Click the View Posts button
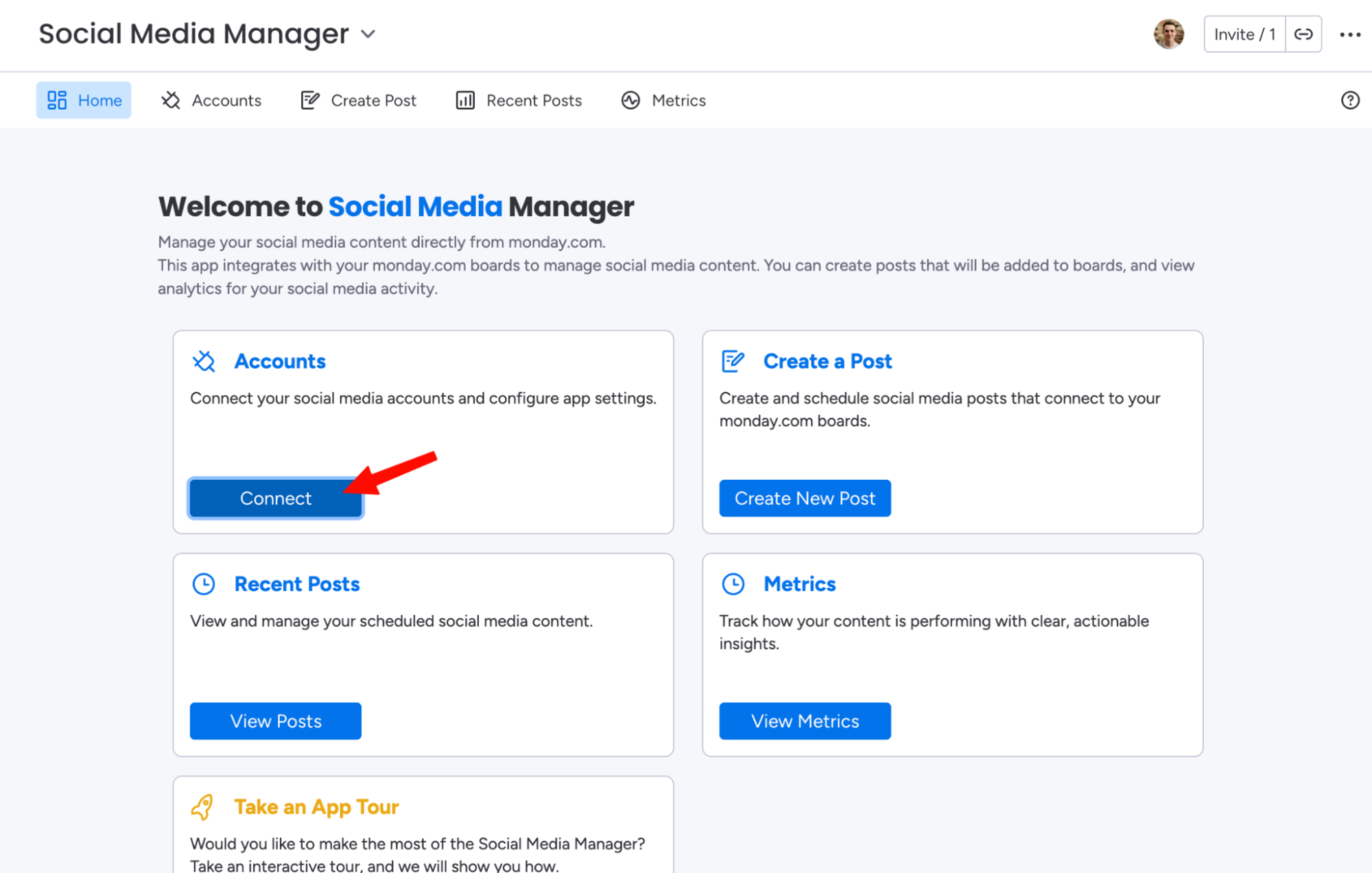 point(276,721)
